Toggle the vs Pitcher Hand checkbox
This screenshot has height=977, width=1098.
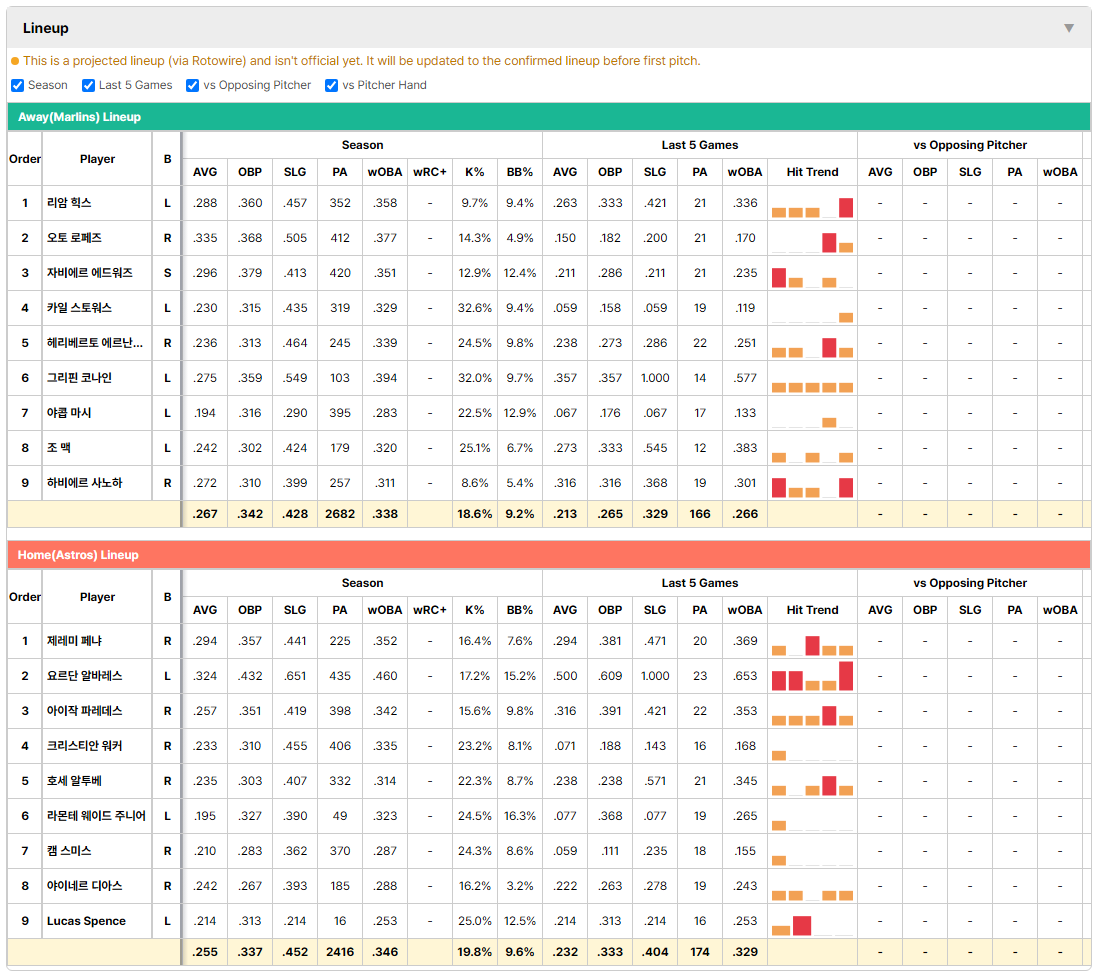(x=331, y=85)
